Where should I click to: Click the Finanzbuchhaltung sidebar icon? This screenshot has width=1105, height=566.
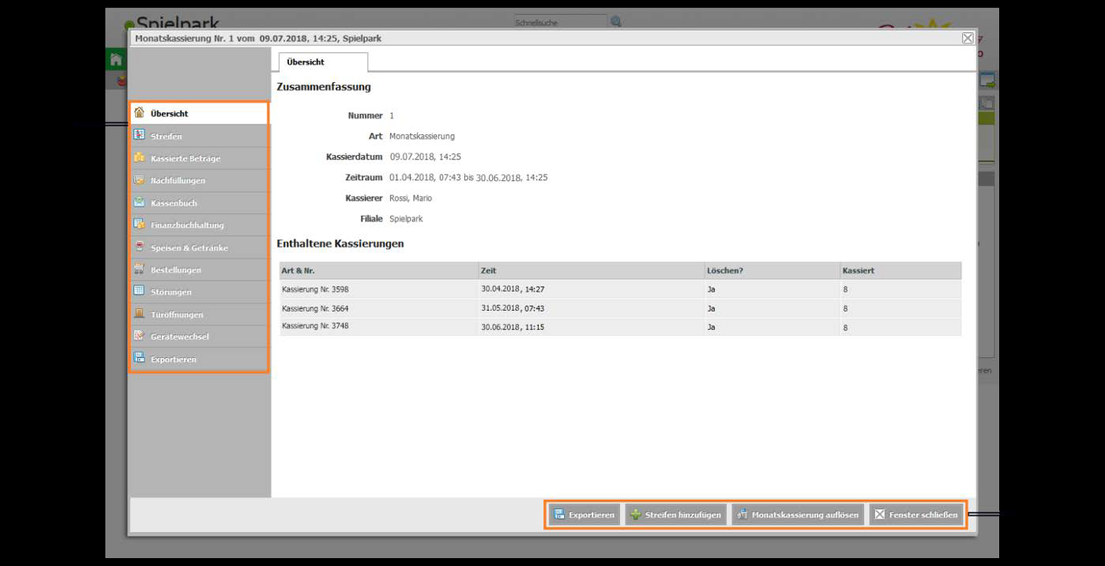pyautogui.click(x=140, y=225)
